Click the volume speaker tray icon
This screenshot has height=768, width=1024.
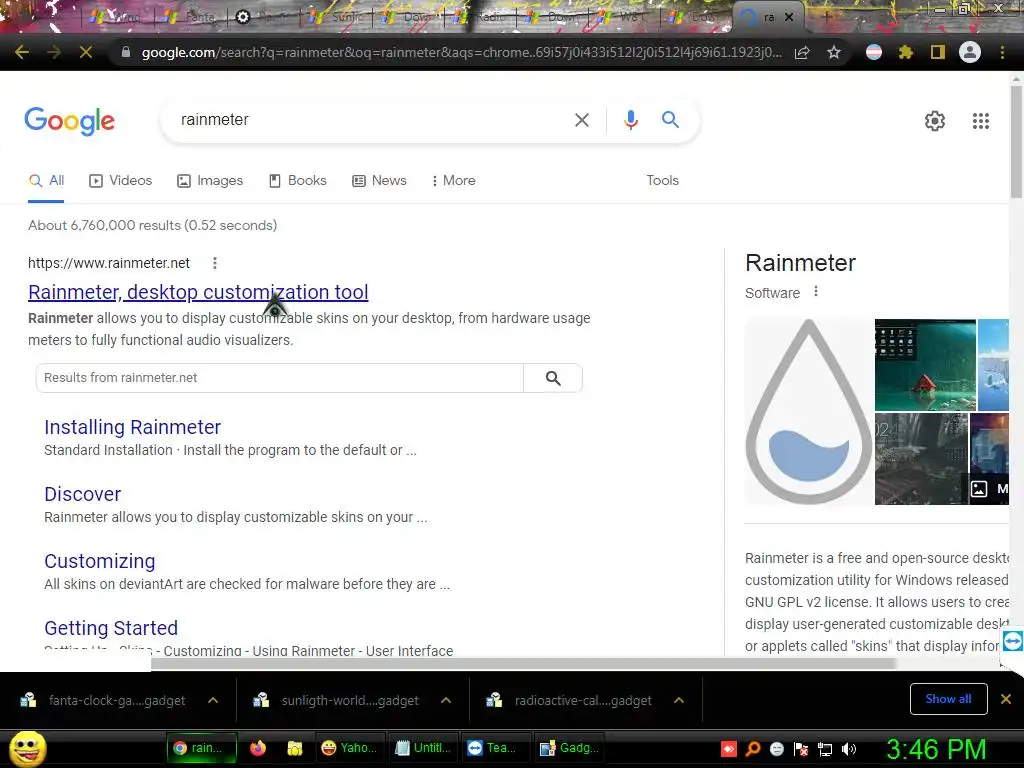[848, 749]
